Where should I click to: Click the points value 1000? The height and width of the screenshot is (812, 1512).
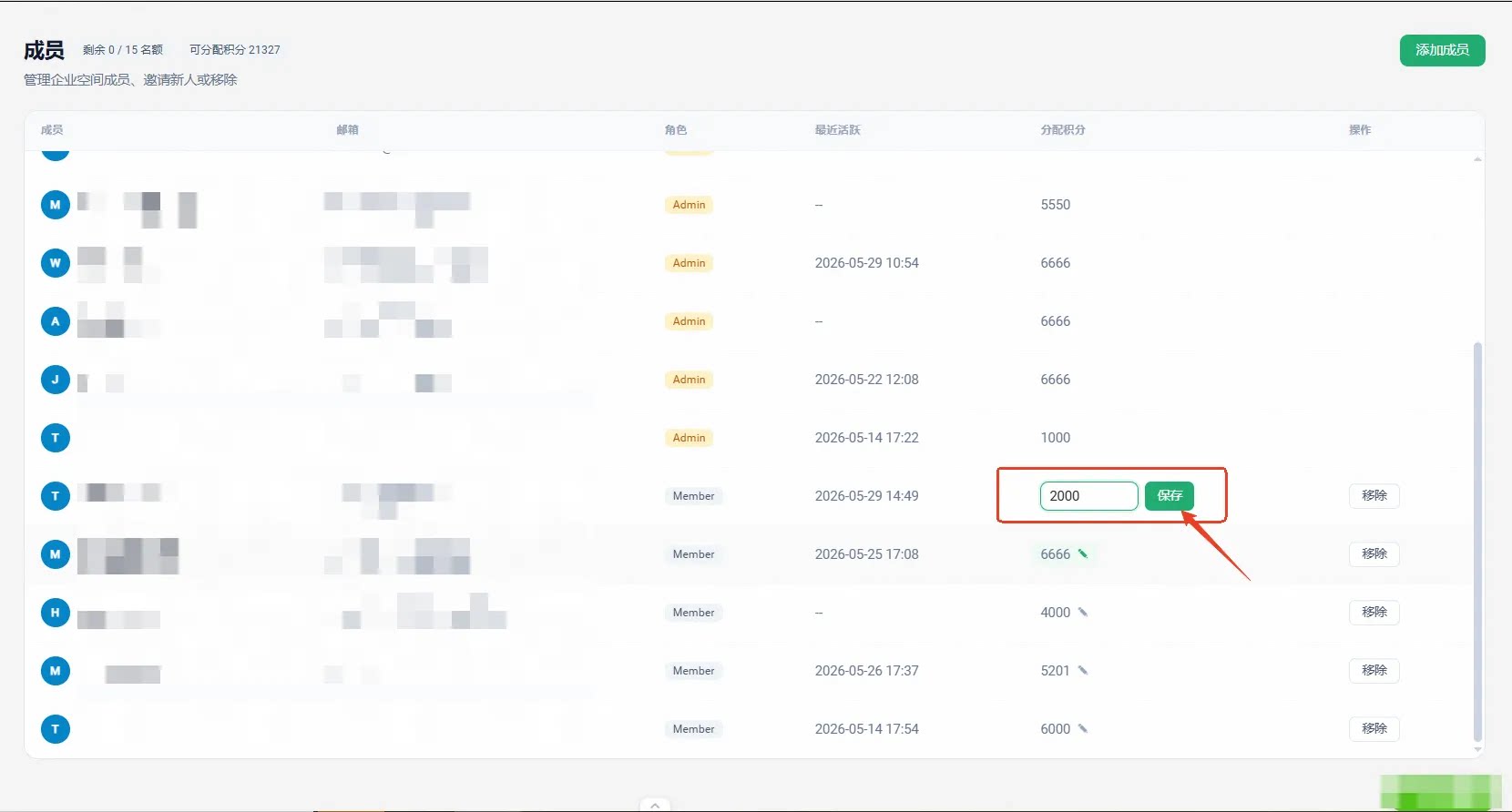click(x=1055, y=438)
